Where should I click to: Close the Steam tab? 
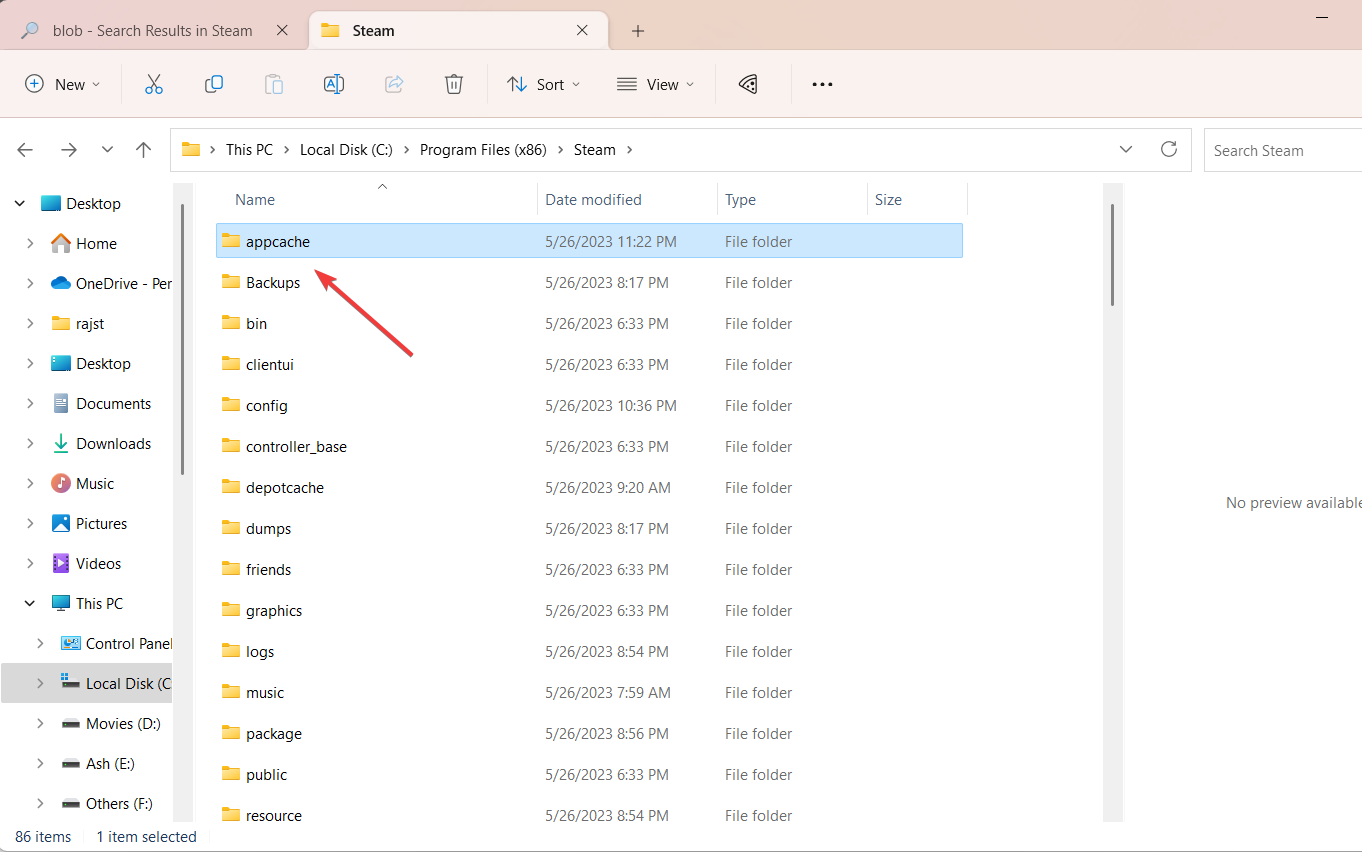[582, 31]
